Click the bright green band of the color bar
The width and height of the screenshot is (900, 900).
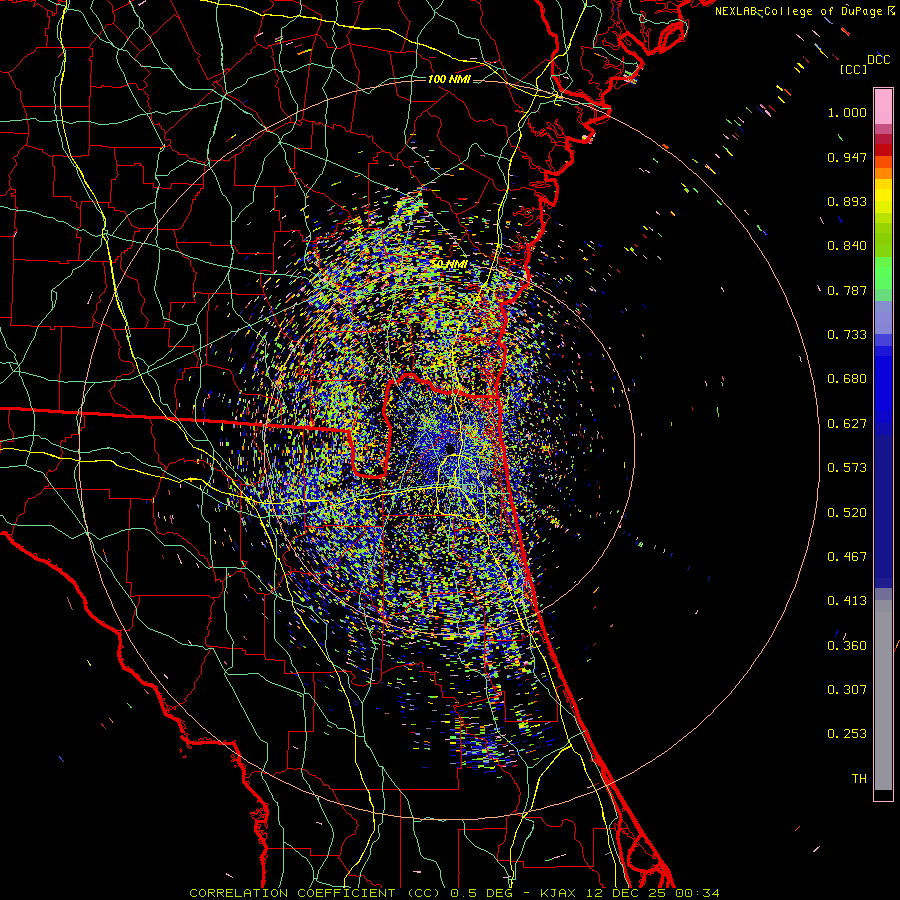[883, 273]
